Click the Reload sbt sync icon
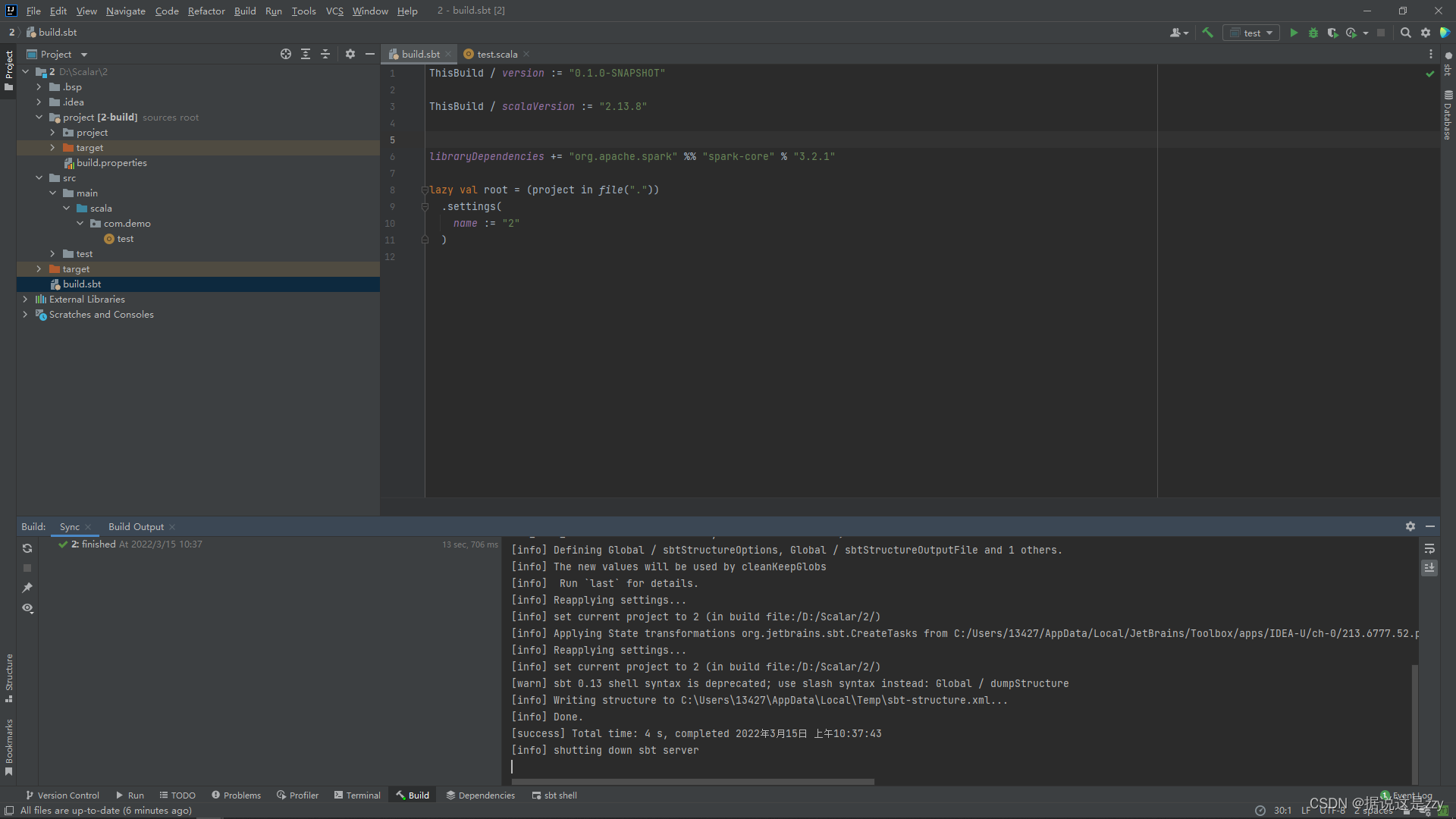 pyautogui.click(x=27, y=548)
